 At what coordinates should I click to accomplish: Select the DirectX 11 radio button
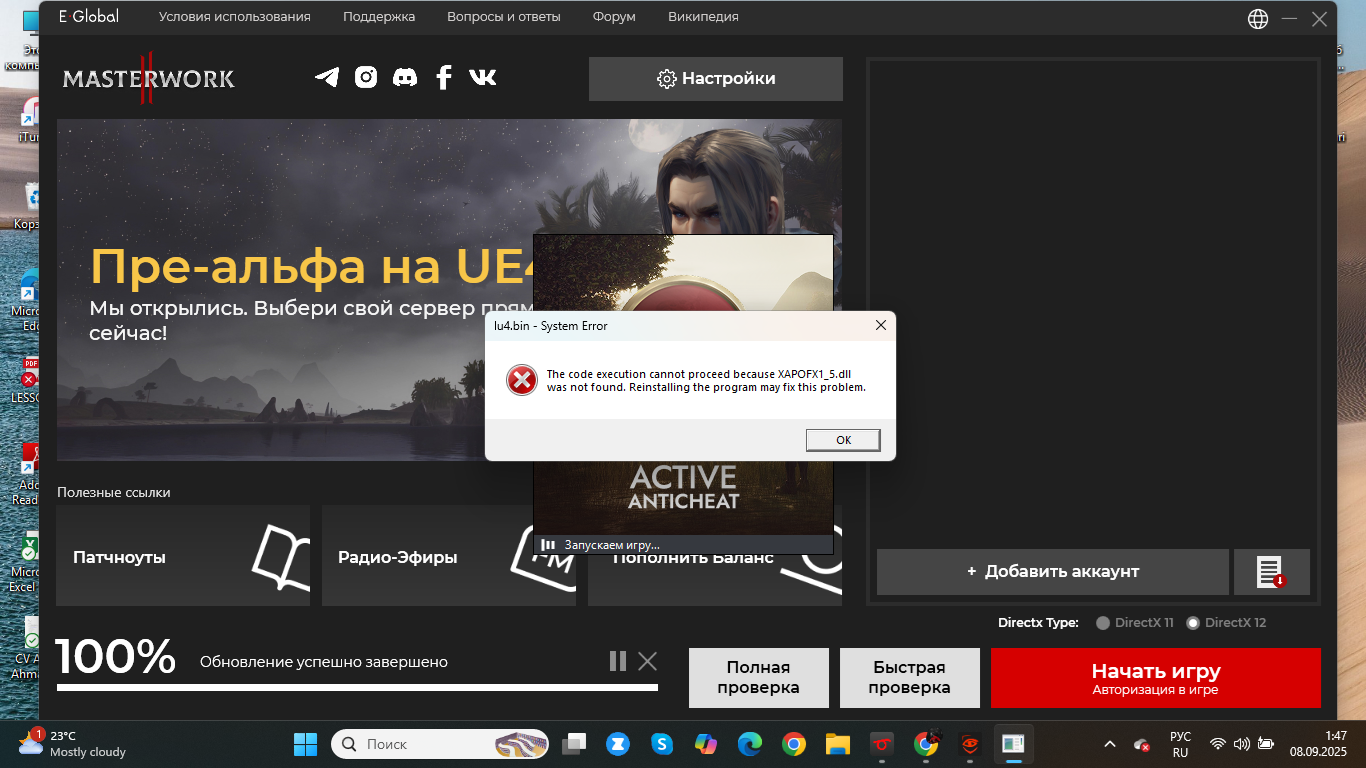(1103, 623)
